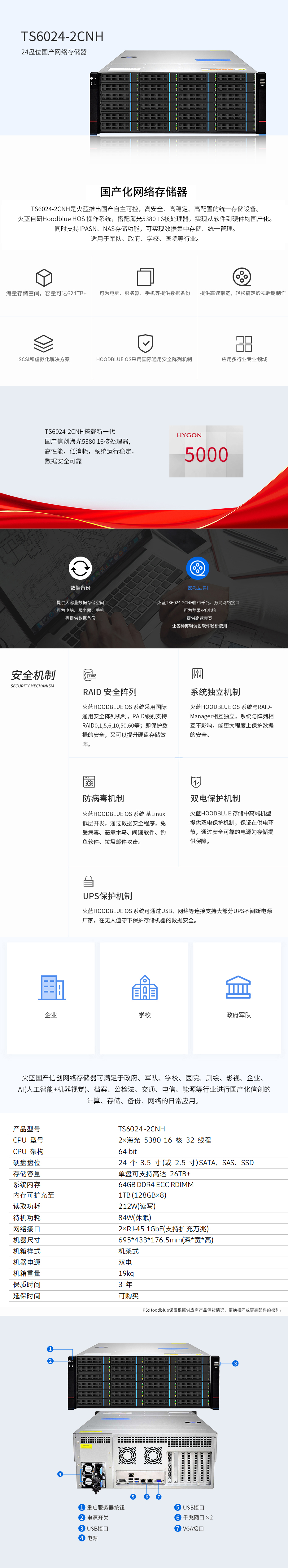Click the power supply value 双电

(125, 1263)
